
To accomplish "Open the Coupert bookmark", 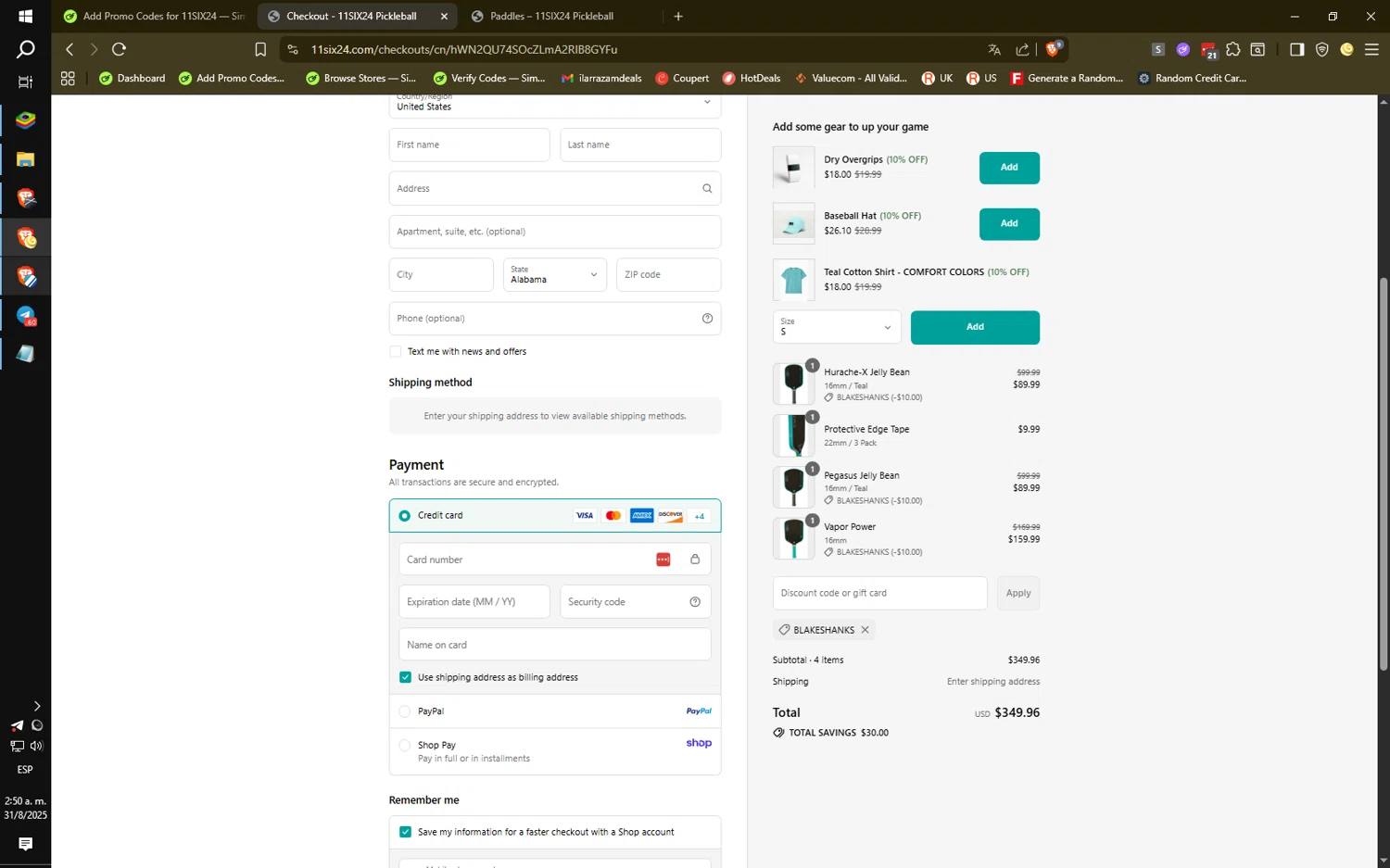I will [x=682, y=79].
